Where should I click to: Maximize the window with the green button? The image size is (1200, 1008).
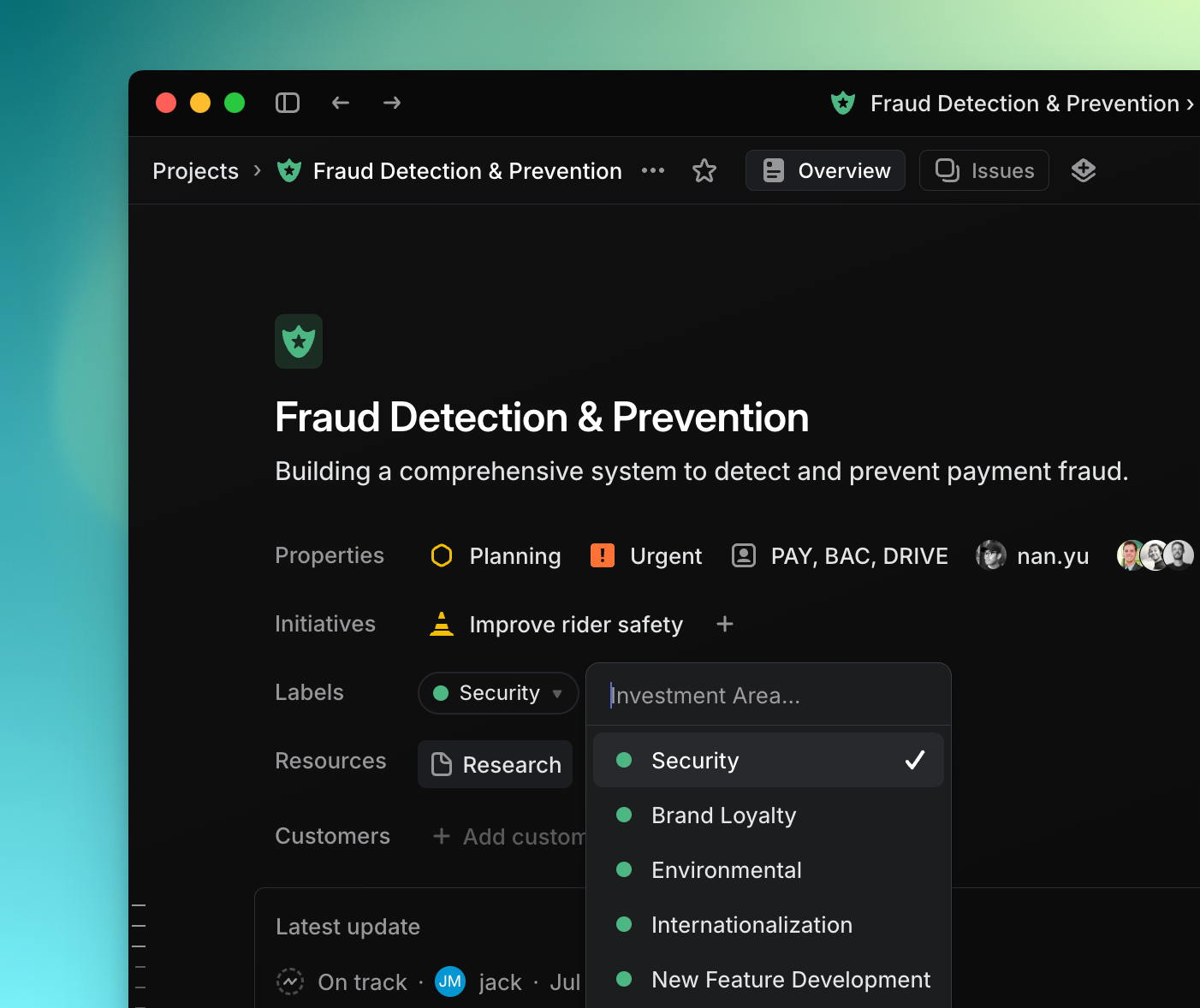[x=235, y=103]
